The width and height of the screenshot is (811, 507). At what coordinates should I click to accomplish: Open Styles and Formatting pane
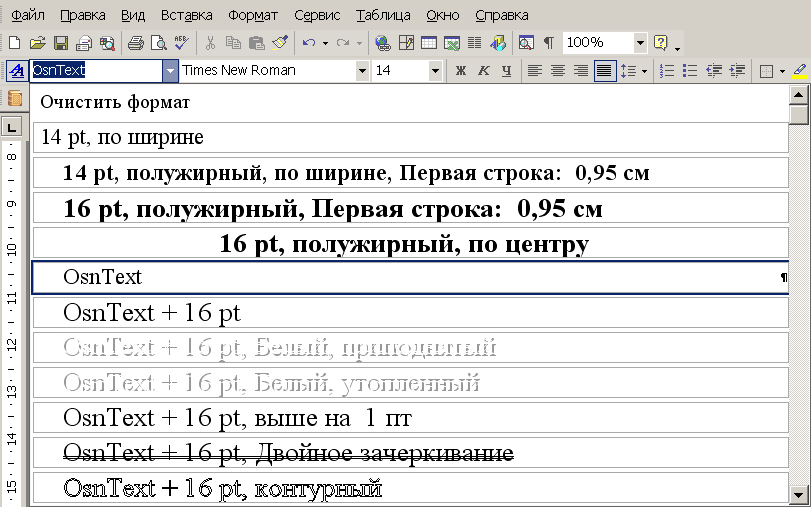click(x=17, y=71)
